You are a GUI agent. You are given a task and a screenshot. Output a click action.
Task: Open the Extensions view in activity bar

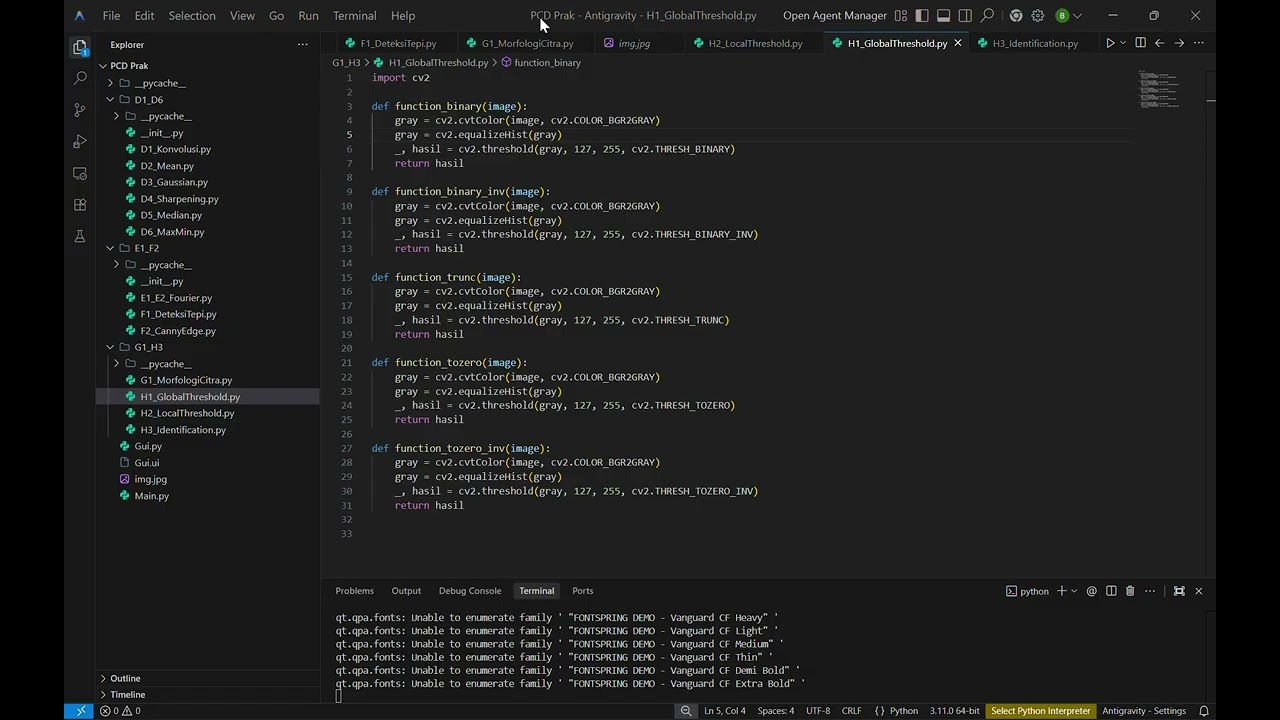tap(80, 205)
